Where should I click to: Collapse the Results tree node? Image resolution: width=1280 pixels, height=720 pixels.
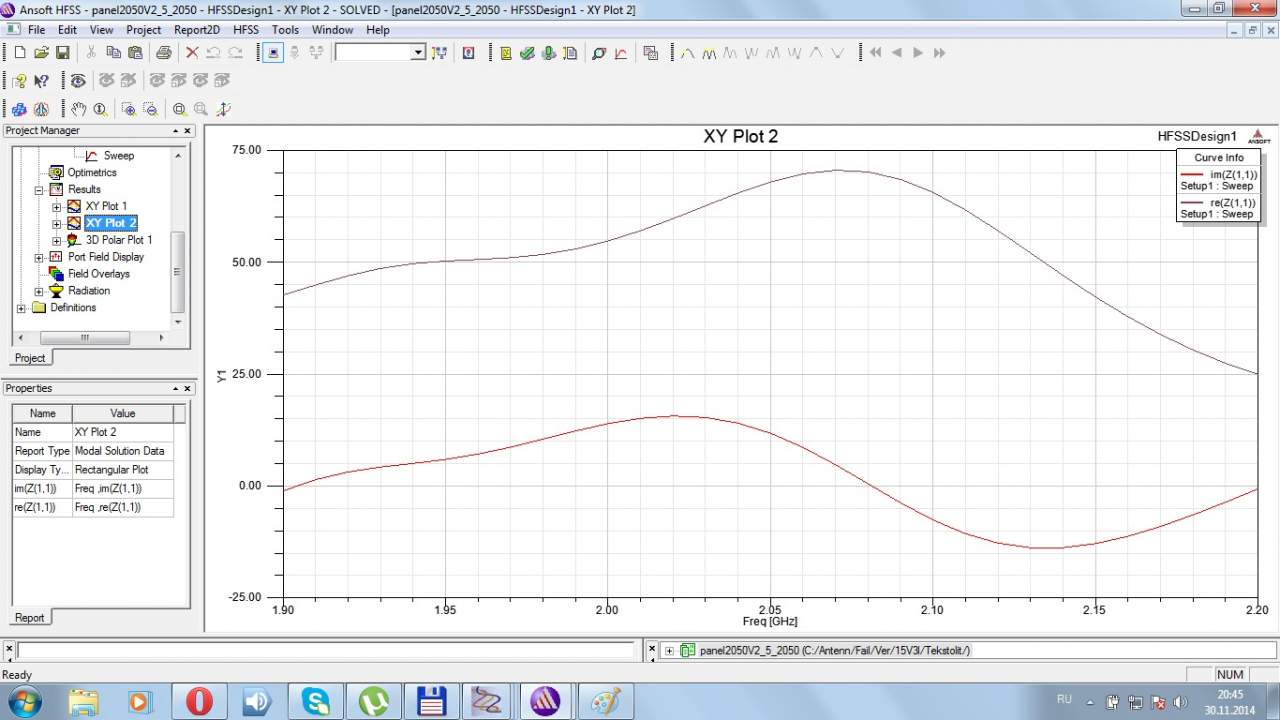(x=39, y=189)
